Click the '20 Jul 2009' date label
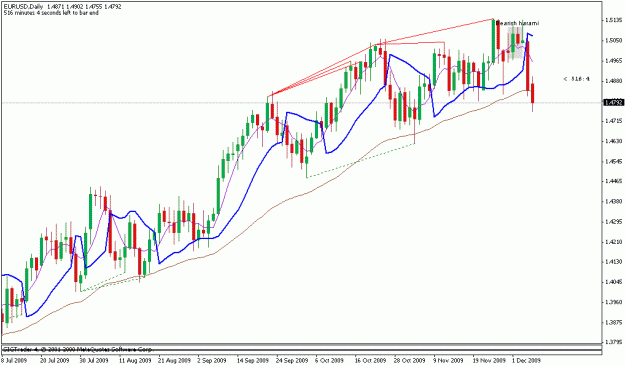This screenshot has height=365, width=625. tap(54, 360)
